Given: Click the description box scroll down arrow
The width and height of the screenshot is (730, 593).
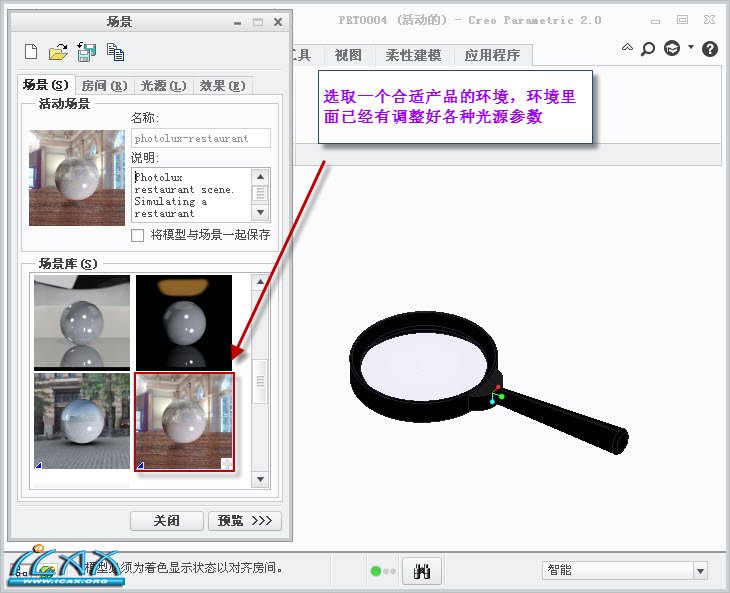Looking at the screenshot, I should pos(261,213).
